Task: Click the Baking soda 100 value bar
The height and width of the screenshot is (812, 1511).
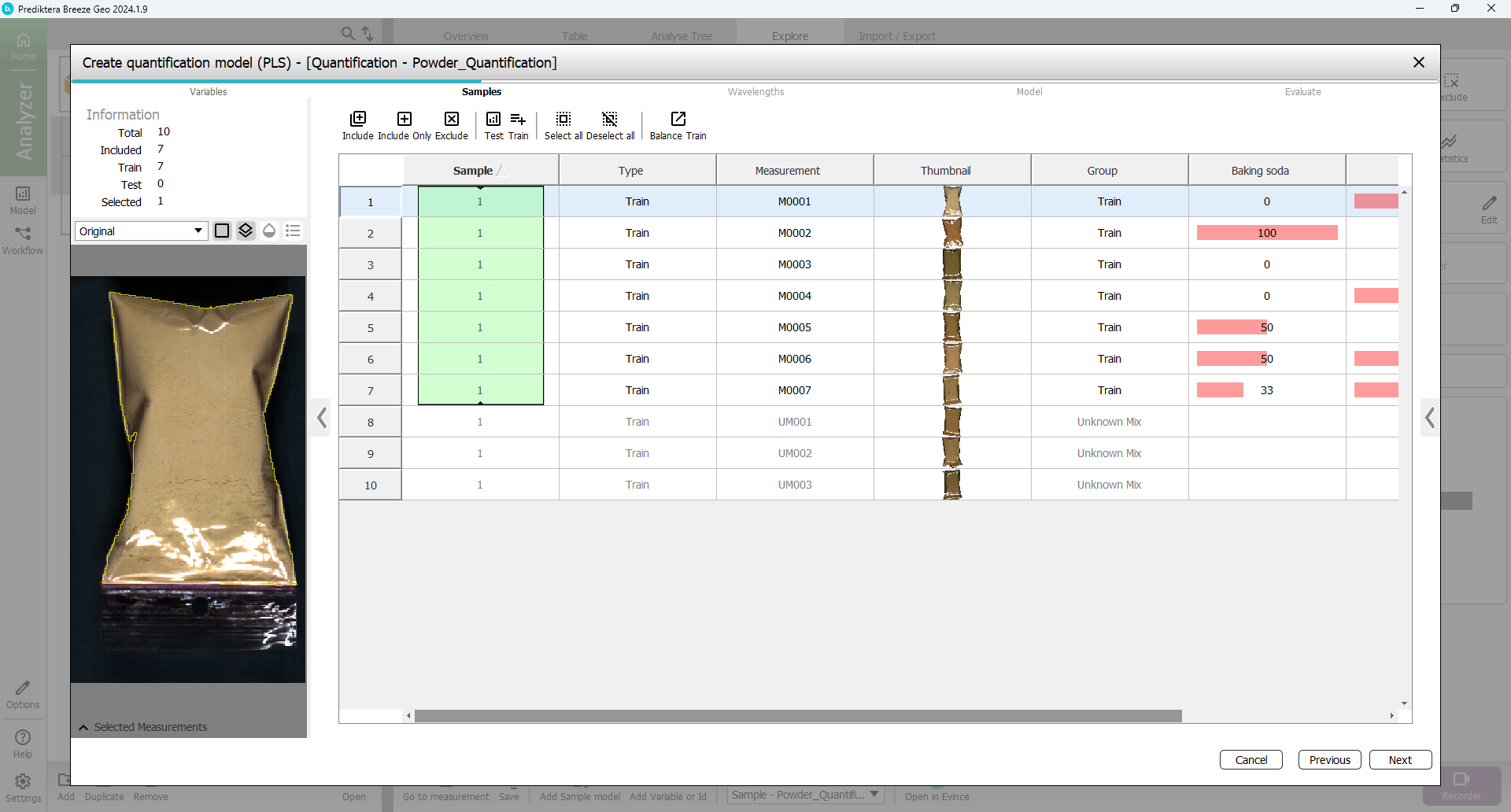Action: (x=1266, y=233)
